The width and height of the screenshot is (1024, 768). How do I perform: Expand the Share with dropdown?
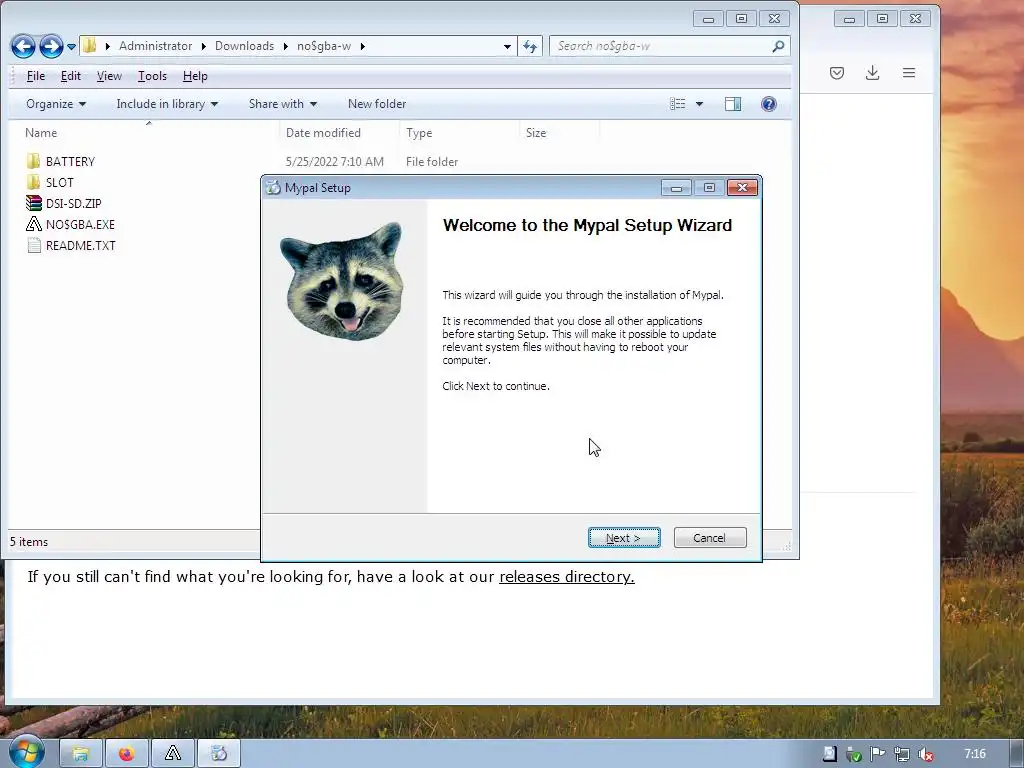point(283,104)
